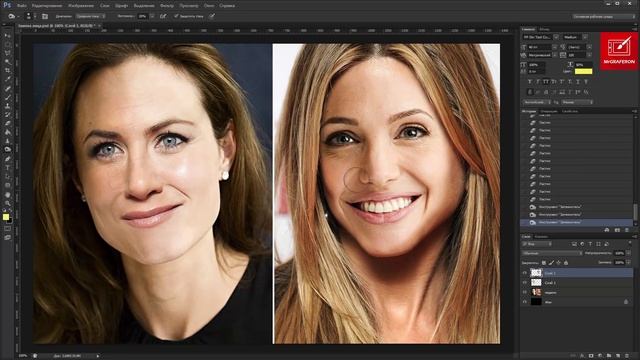Change screen mode from toolbox
Screen dimensions: 640x360
7,237
